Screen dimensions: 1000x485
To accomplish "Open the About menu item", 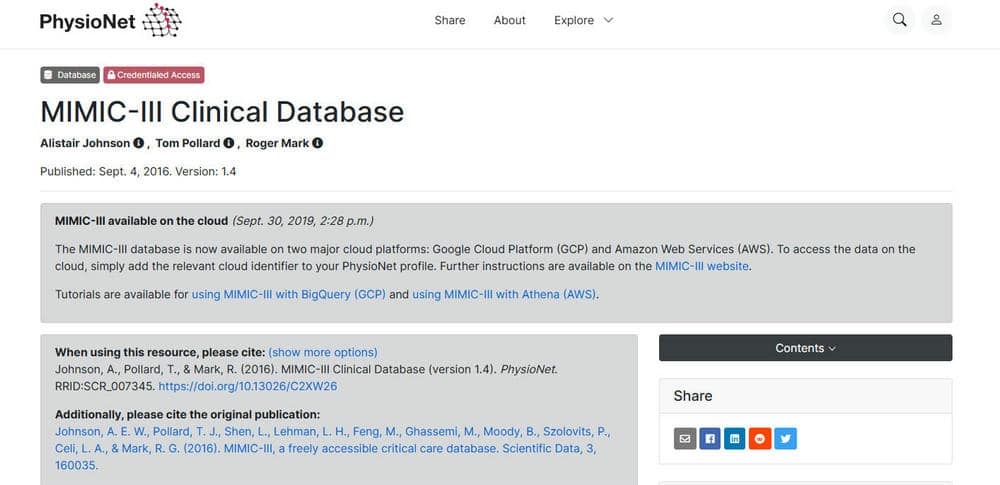I will tap(510, 20).
